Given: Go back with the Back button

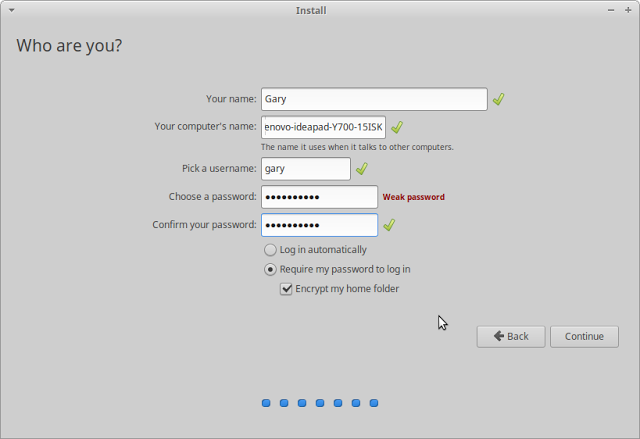Looking at the screenshot, I should click(x=510, y=336).
